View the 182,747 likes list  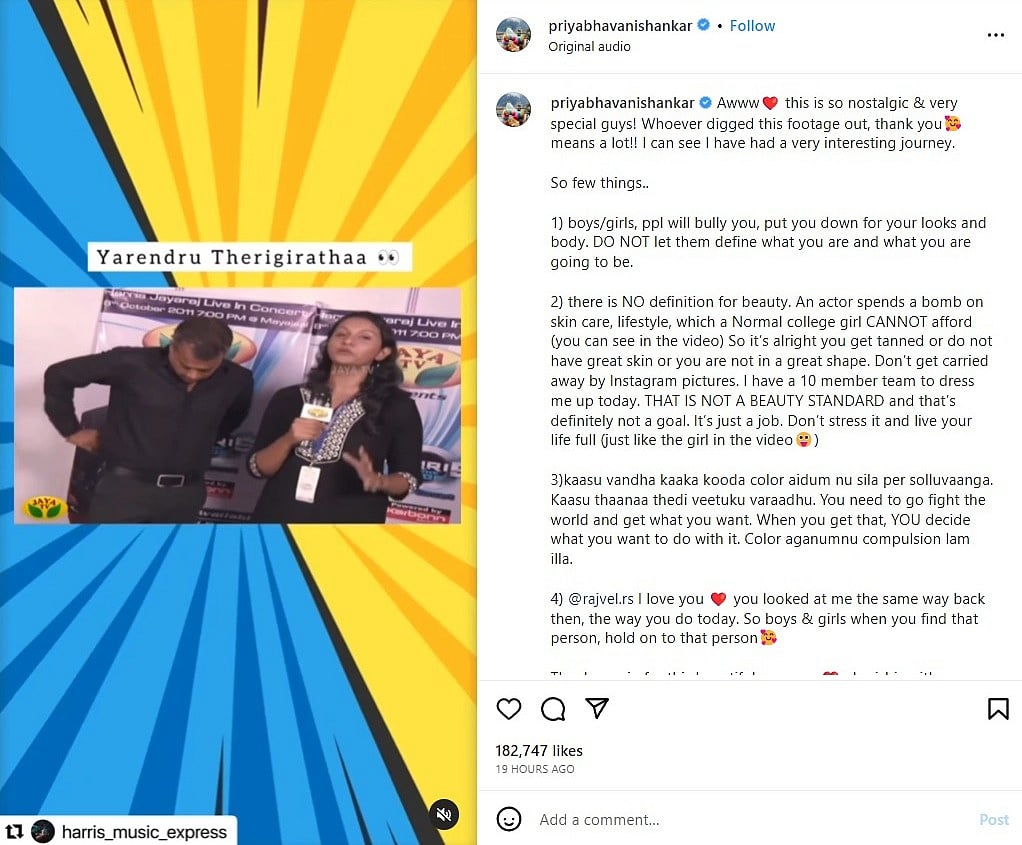coord(538,751)
